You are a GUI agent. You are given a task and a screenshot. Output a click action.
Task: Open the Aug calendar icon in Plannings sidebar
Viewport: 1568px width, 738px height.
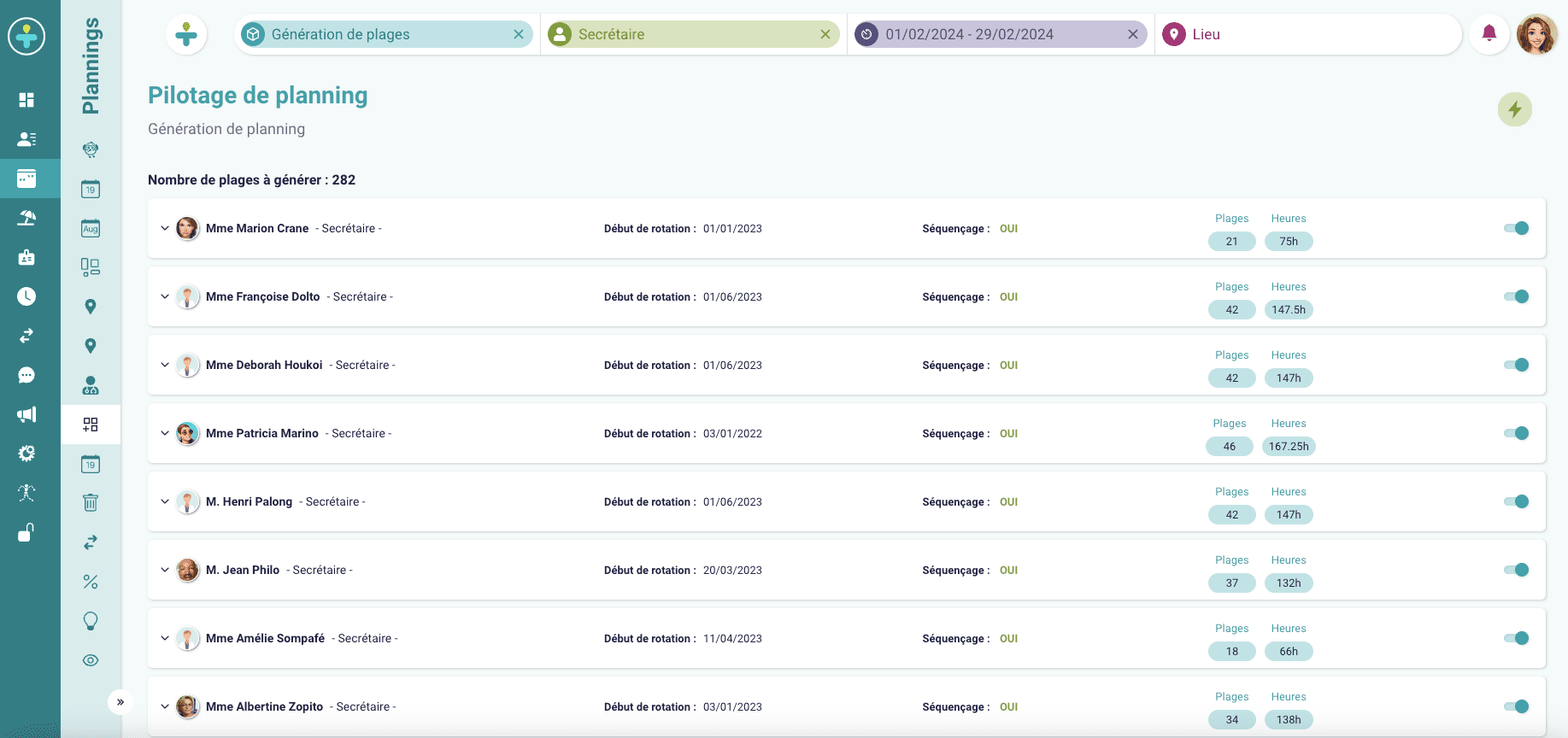coord(91,228)
